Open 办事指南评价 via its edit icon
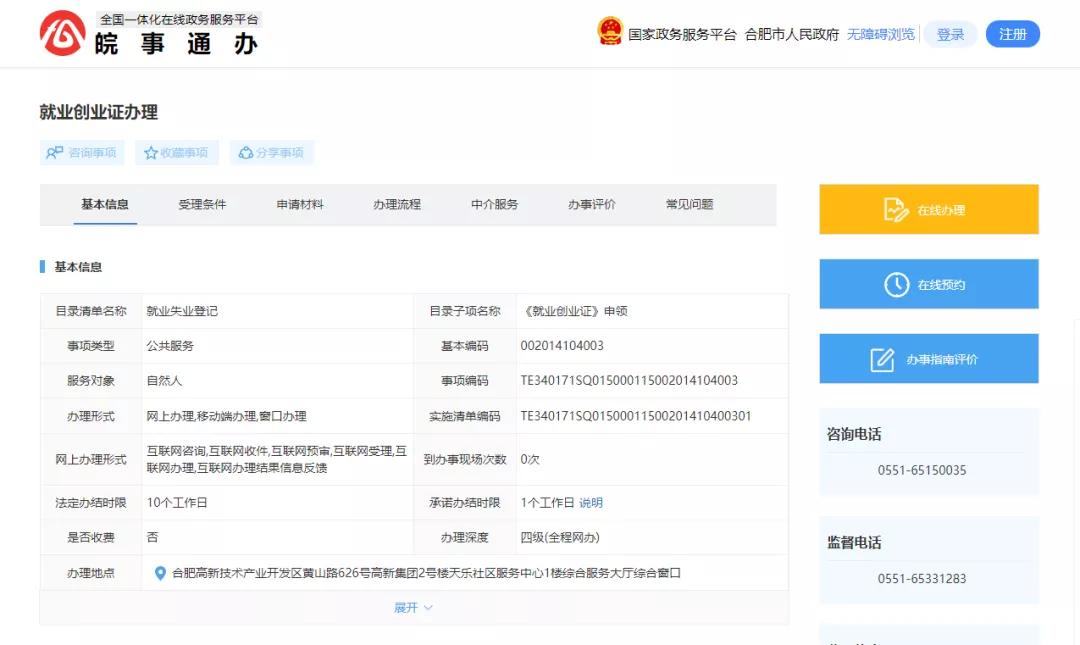The image size is (1080, 645). click(x=881, y=358)
